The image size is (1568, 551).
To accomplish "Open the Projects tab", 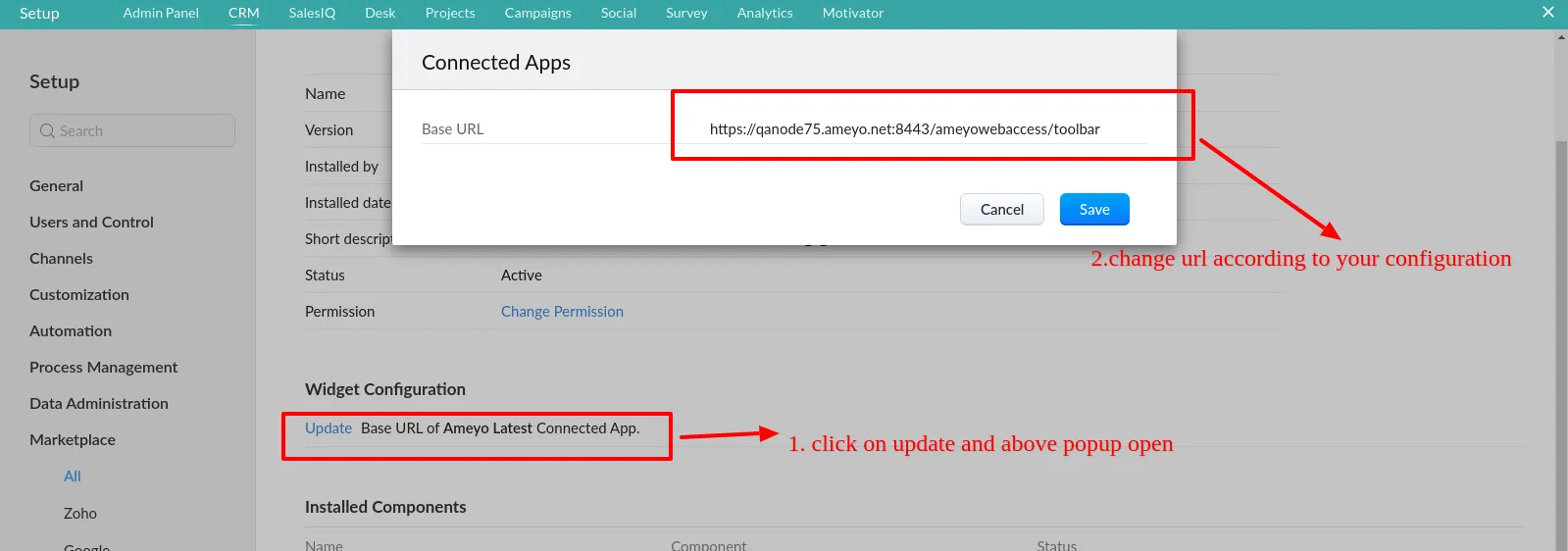I will [450, 13].
